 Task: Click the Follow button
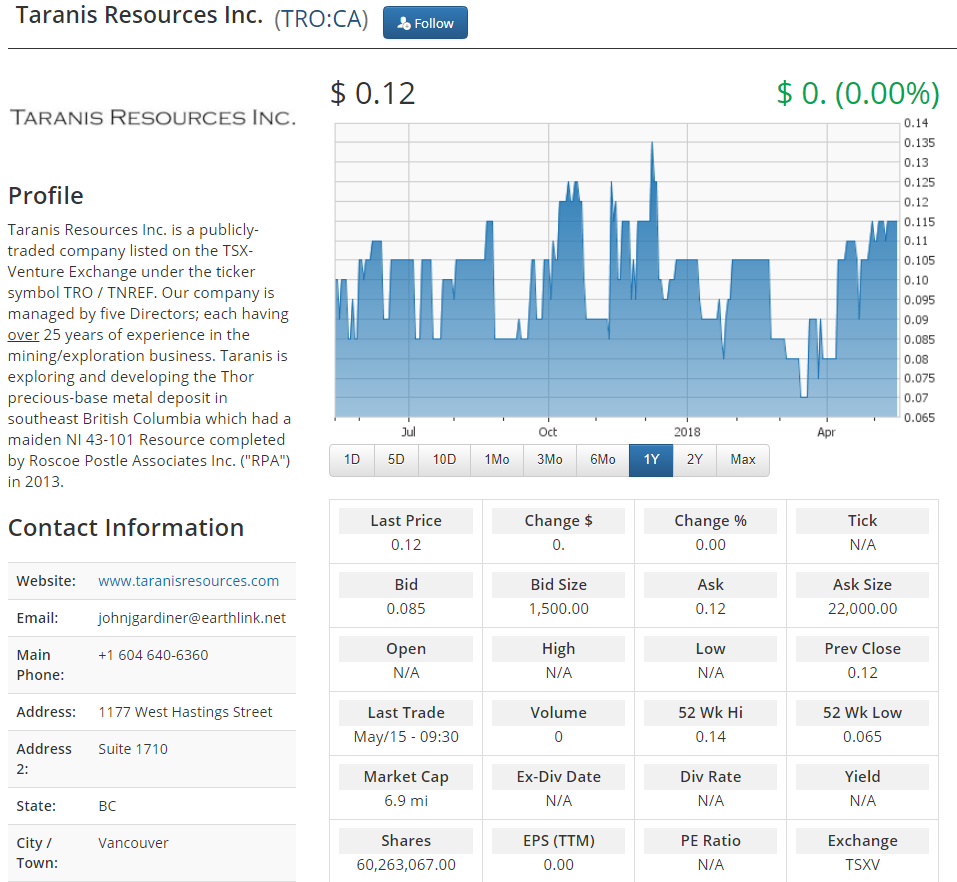[x=425, y=23]
